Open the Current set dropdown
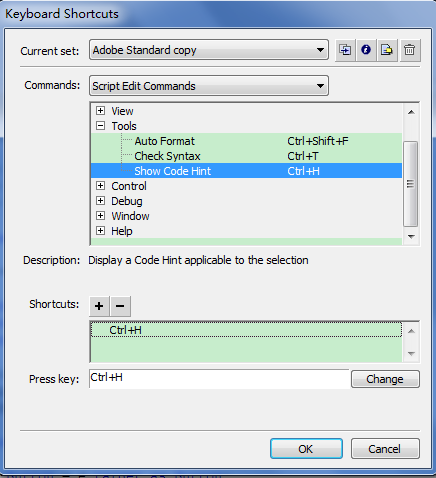The height and width of the screenshot is (478, 436). (x=209, y=50)
